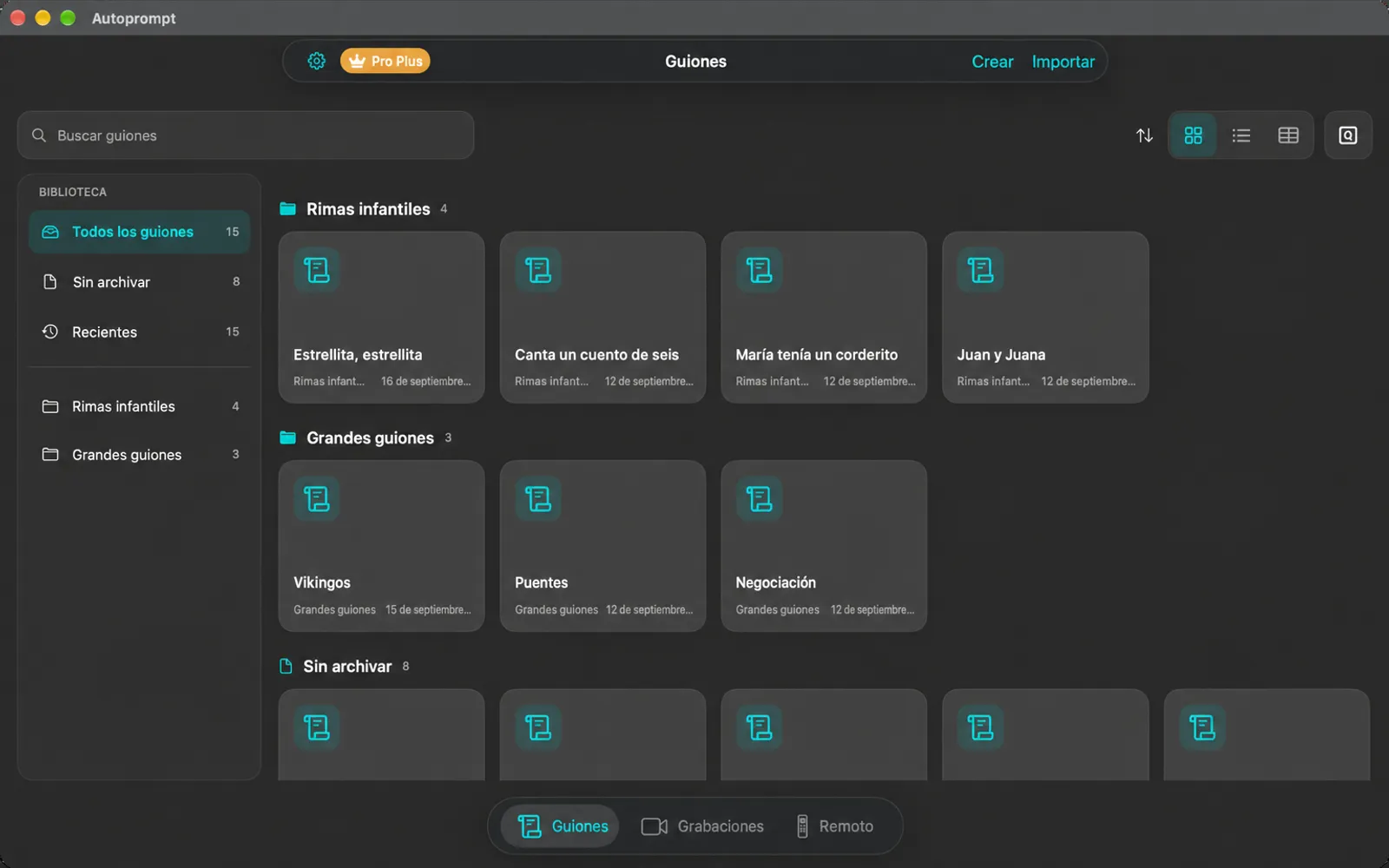Click script icon on Canta un cuento card
The image size is (1389, 868).
click(x=538, y=271)
